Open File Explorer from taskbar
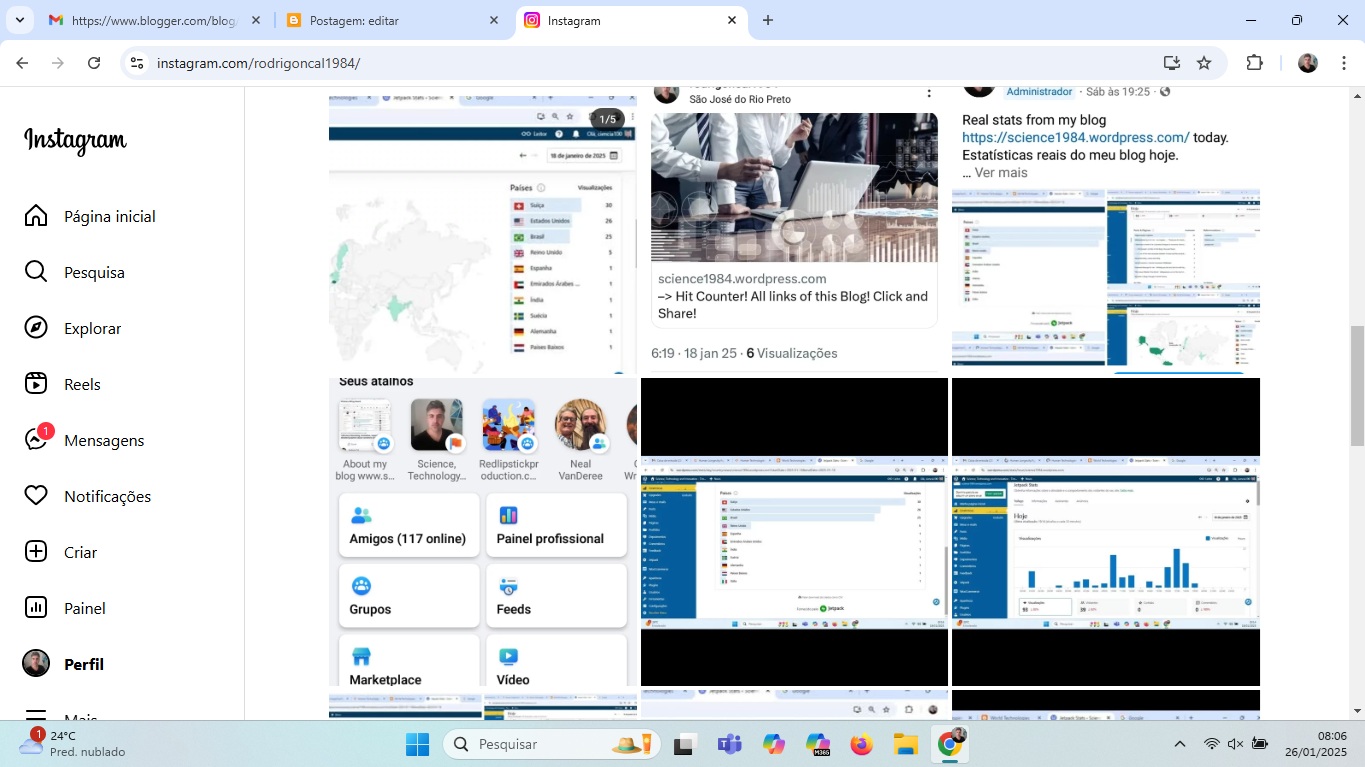This screenshot has height=767, width=1365. pyautogui.click(x=905, y=744)
